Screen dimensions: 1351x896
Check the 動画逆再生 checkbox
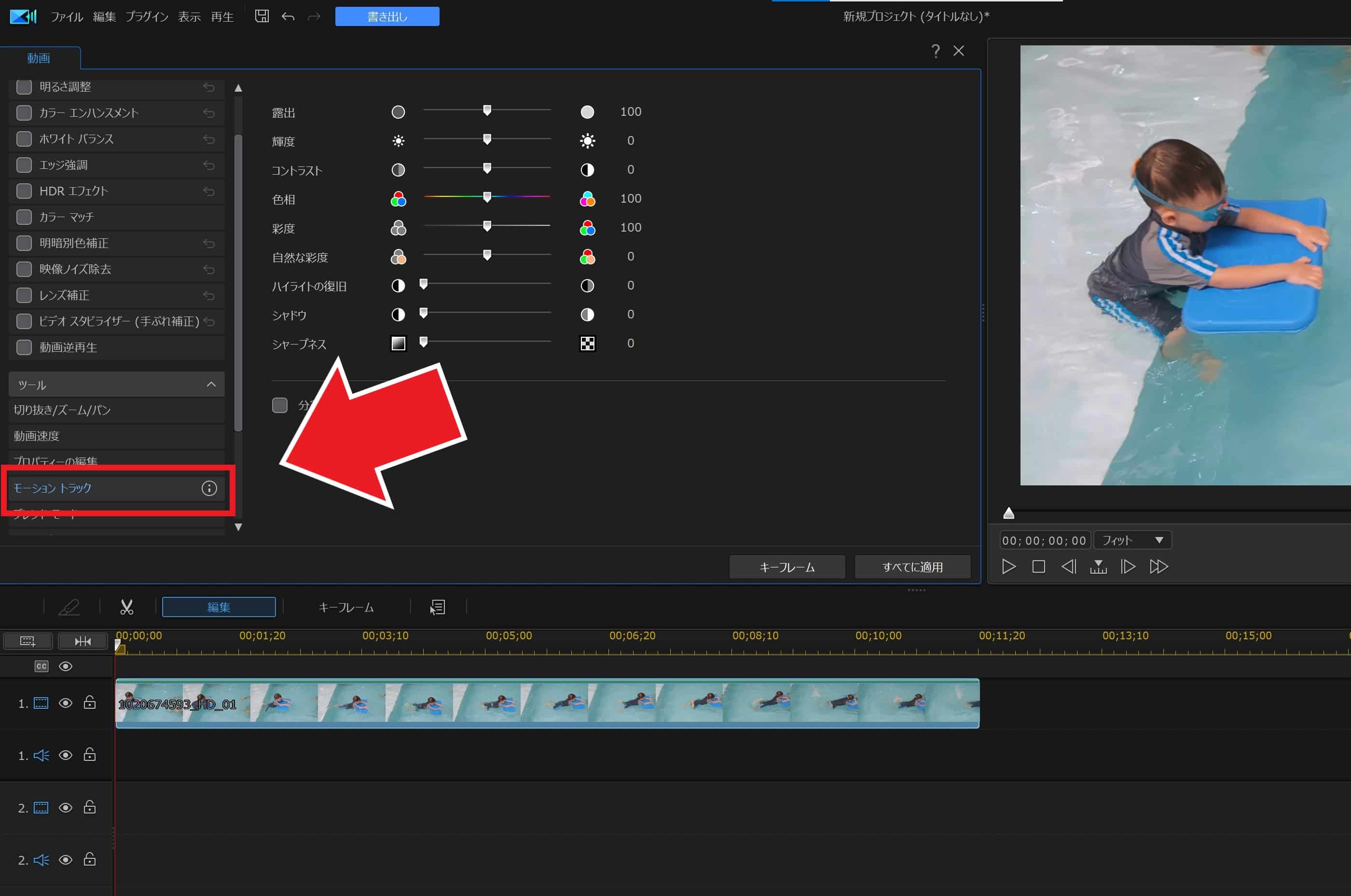click(24, 347)
